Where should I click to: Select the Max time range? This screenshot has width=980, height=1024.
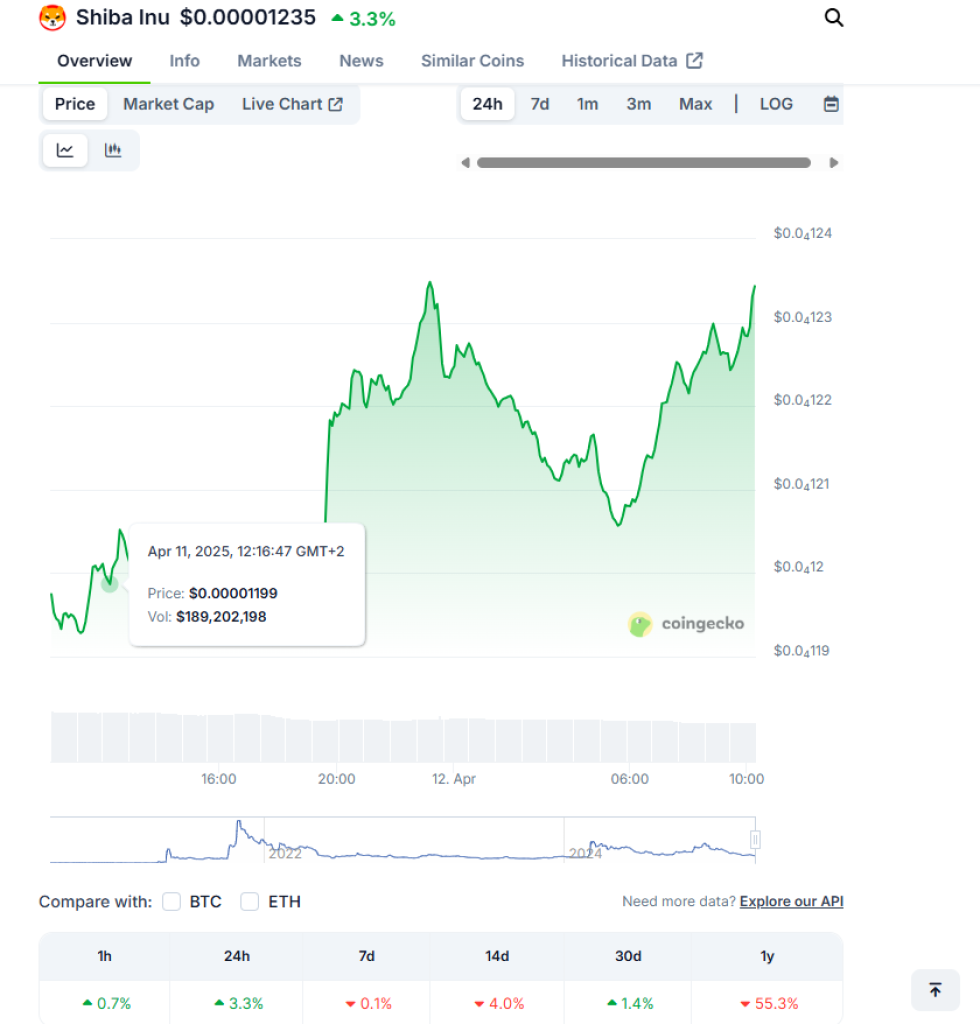(x=695, y=104)
